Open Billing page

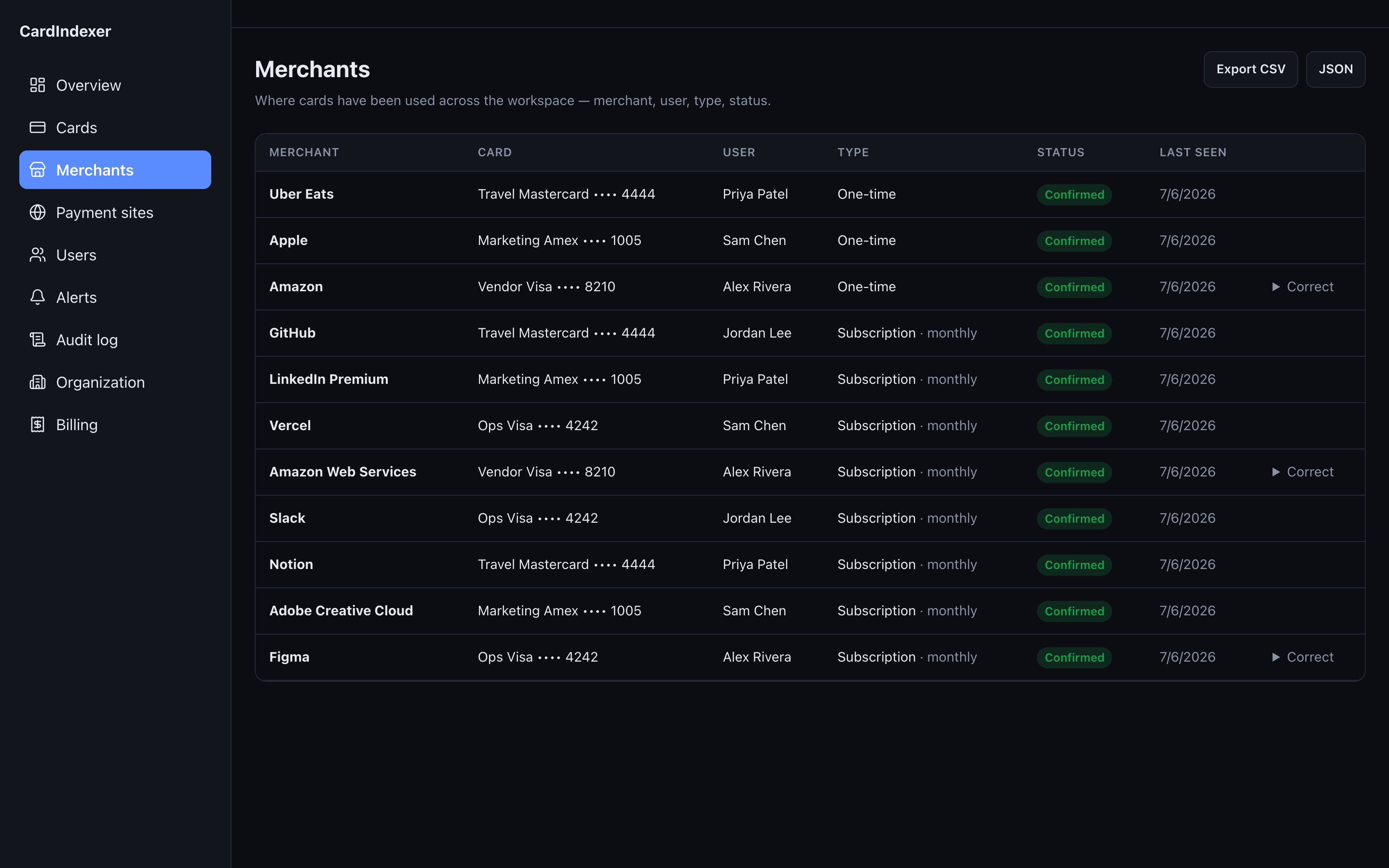pos(115,425)
